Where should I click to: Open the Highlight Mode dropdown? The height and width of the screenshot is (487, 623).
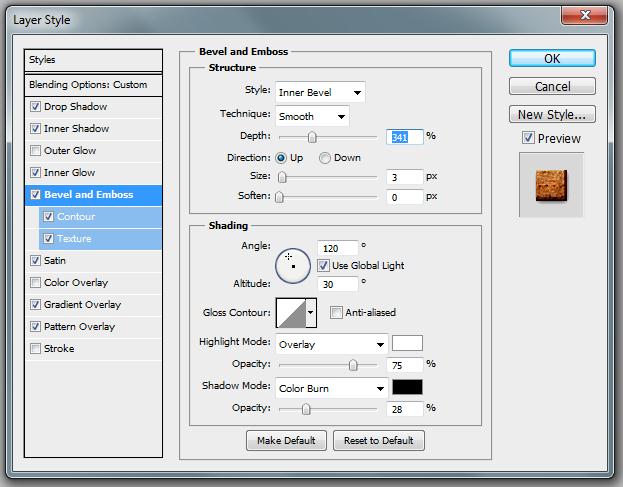[331, 345]
